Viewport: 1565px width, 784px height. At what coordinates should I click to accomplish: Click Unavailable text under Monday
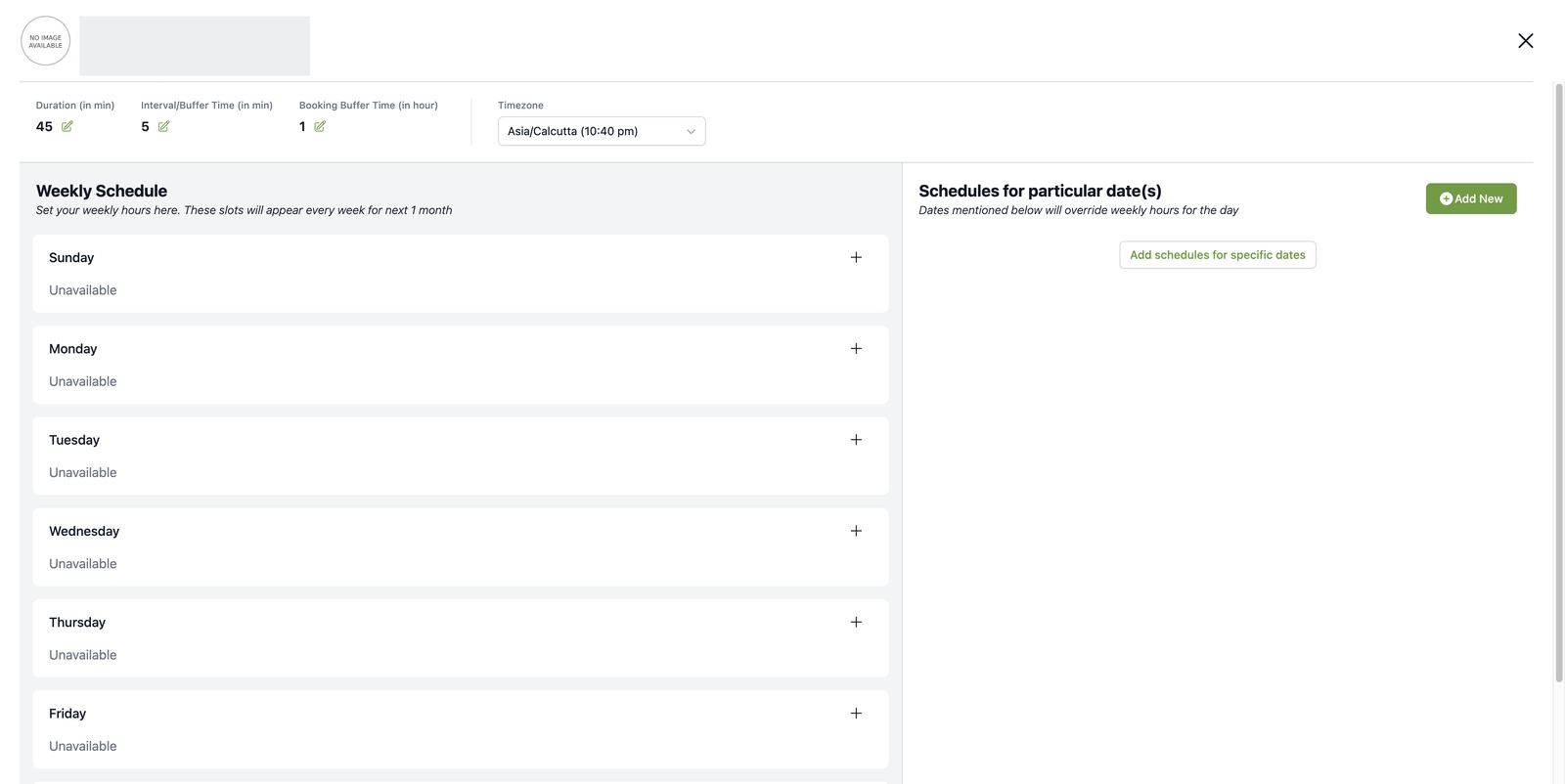pos(83,381)
